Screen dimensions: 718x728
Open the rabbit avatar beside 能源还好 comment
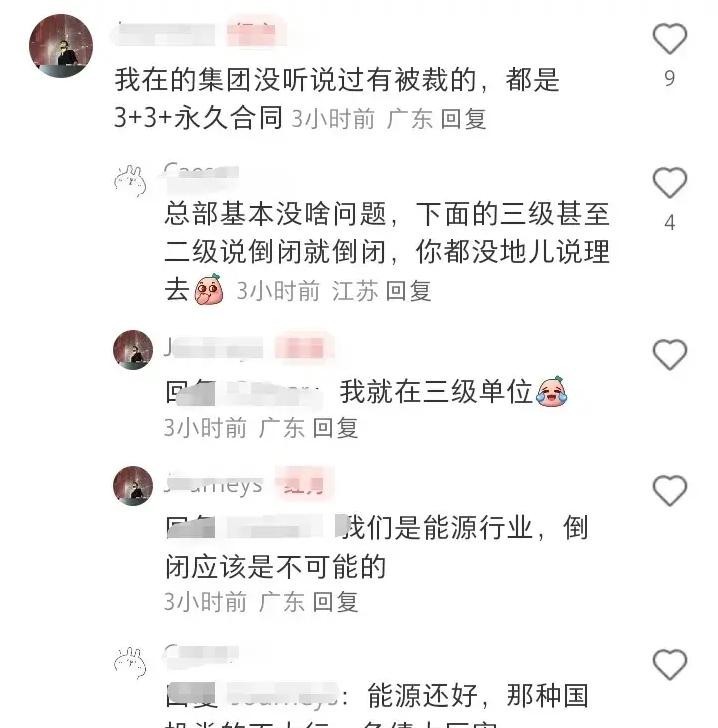tap(131, 663)
